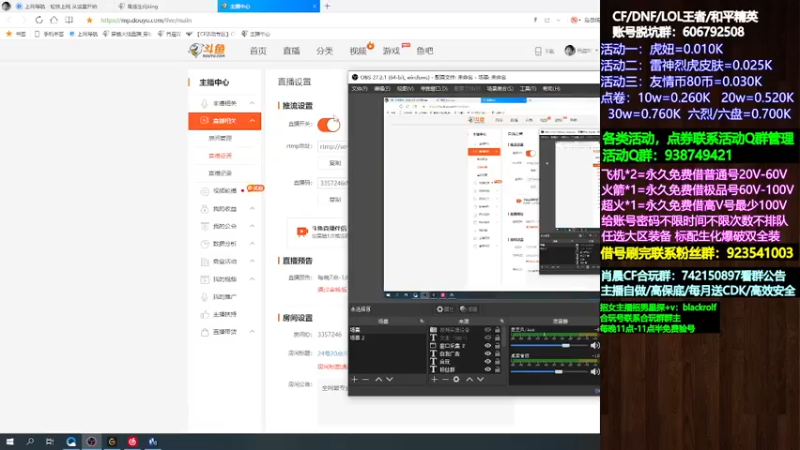
Task: Click the phone download icon in header
Action: click(538, 51)
